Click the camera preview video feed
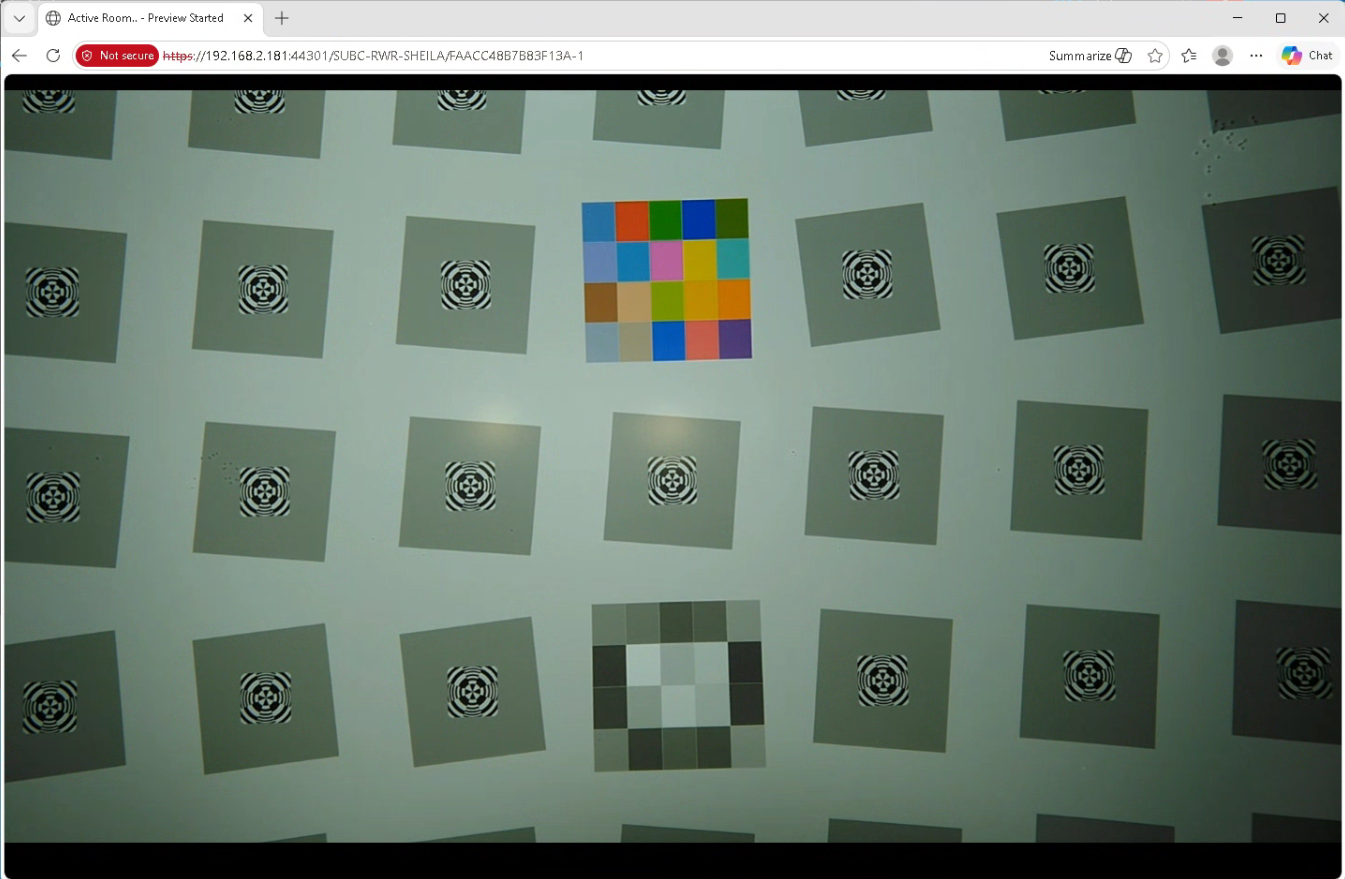 (672, 466)
